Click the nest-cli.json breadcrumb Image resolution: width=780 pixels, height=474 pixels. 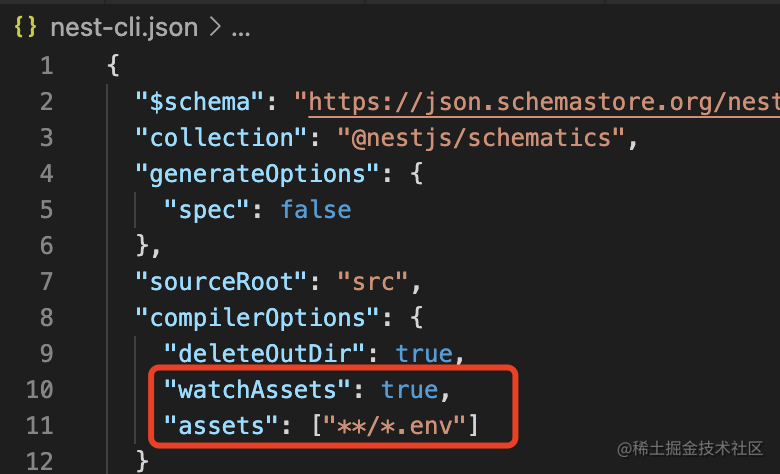pos(124,27)
